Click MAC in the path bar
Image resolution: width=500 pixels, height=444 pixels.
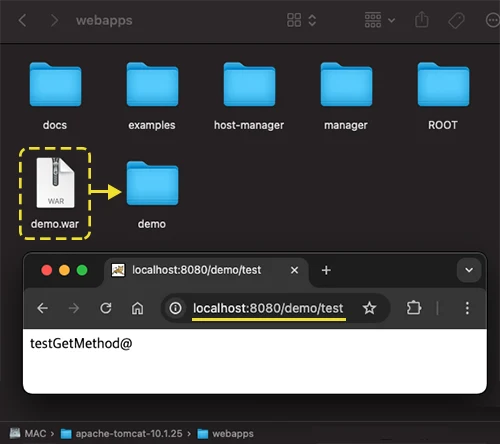[29, 433]
